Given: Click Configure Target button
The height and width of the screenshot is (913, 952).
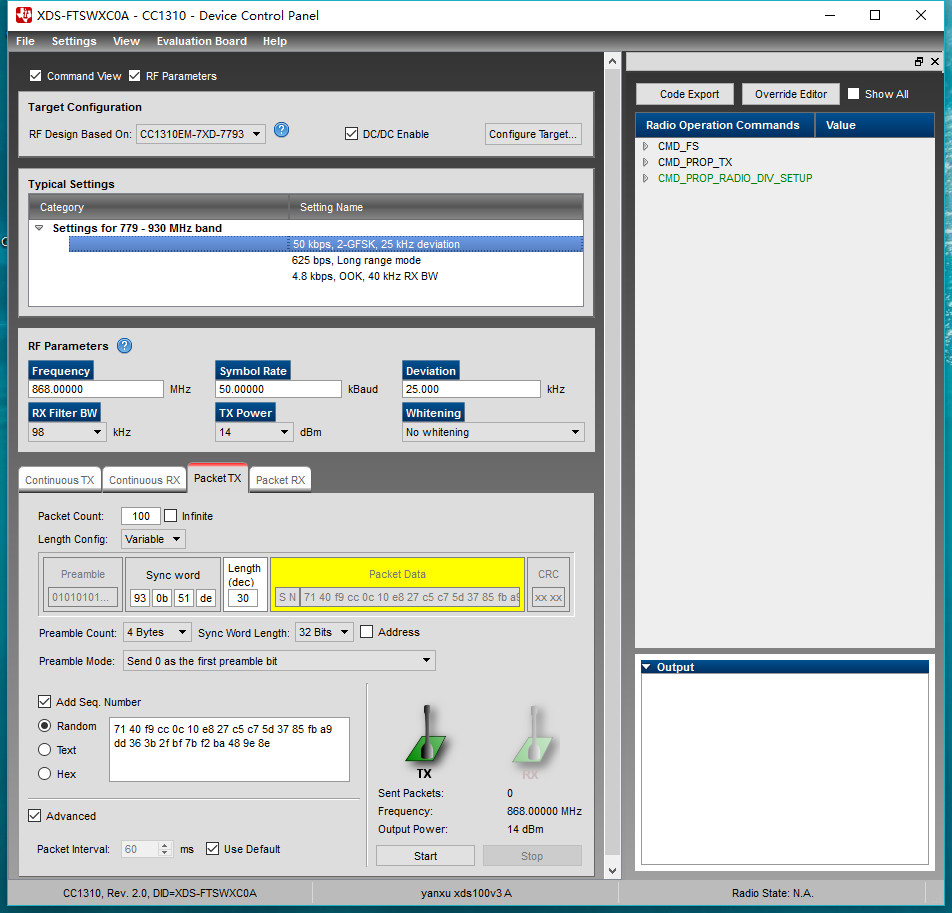Looking at the screenshot, I should (x=533, y=134).
